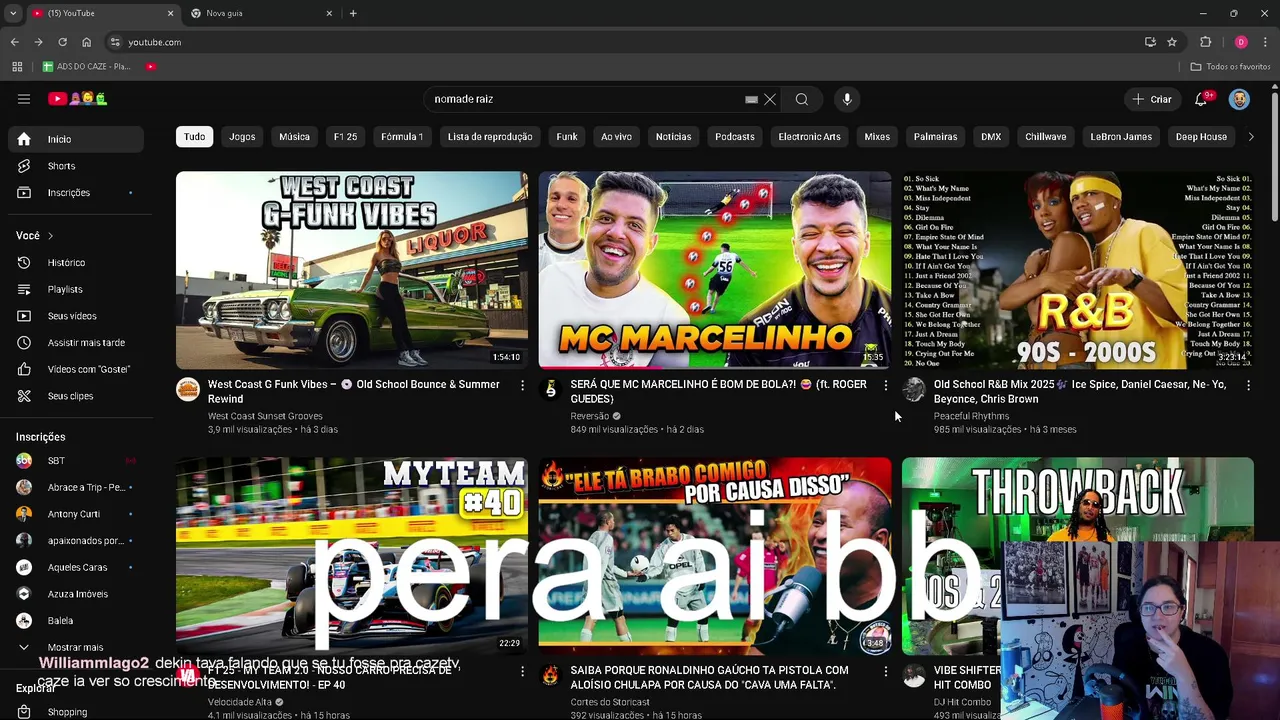This screenshot has width=1280, height=720.
Task: Select the Música filter chip
Action: point(294,137)
